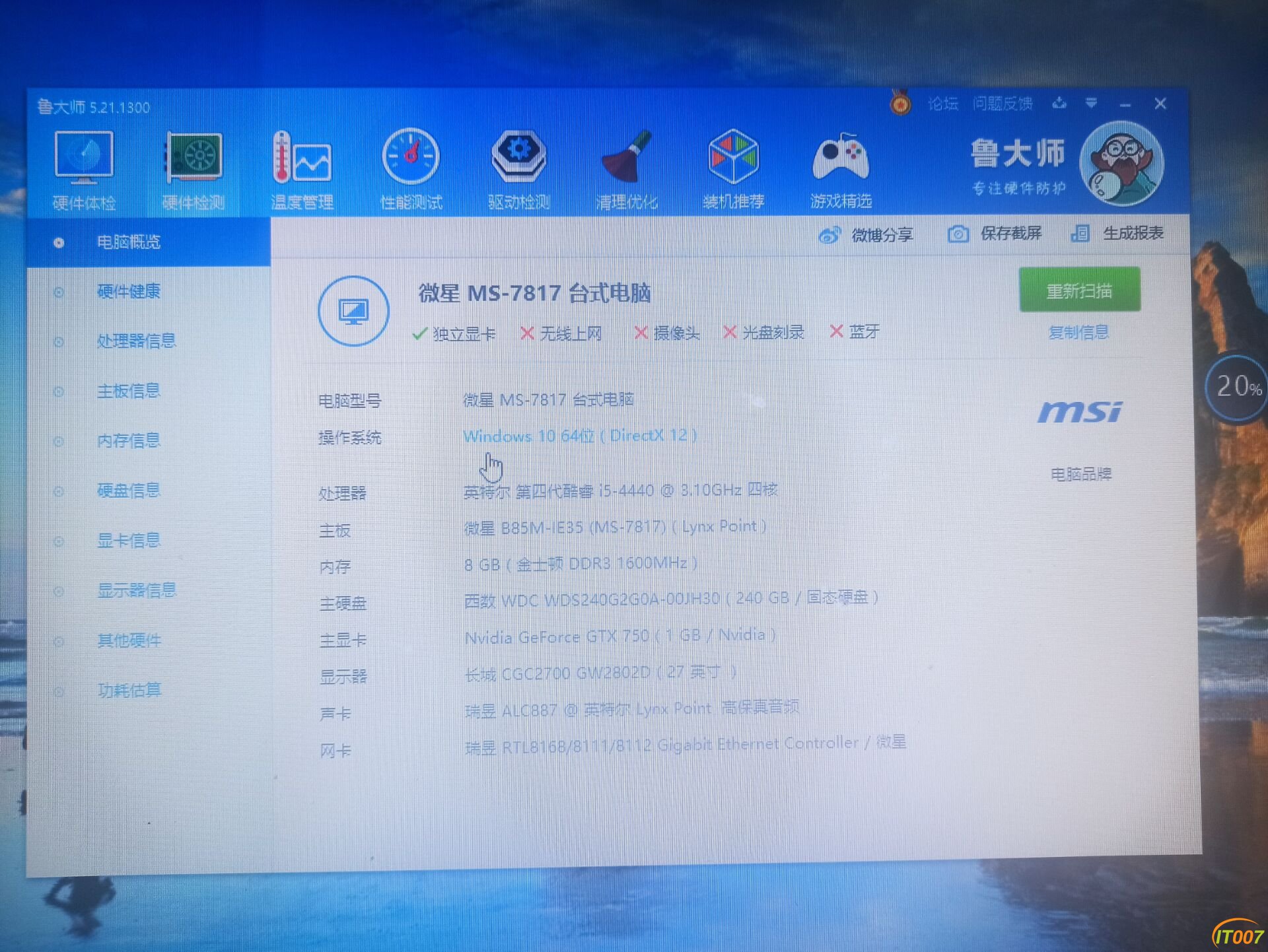This screenshot has height=952, width=1268.
Task: Click the 微星 B85M-IE35 motherboard line
Action: pyautogui.click(x=615, y=527)
